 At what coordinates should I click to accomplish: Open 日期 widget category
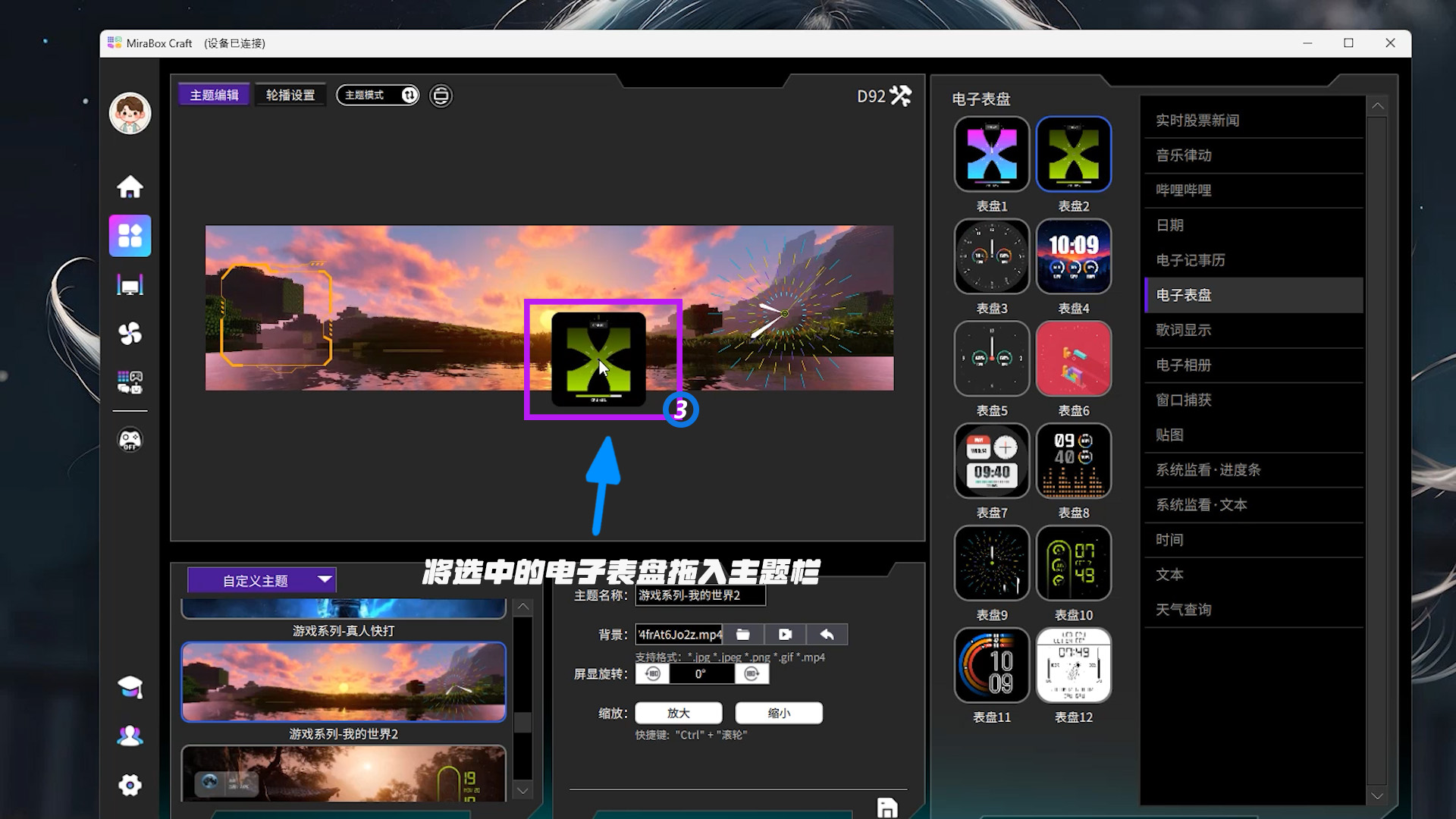tap(1254, 225)
